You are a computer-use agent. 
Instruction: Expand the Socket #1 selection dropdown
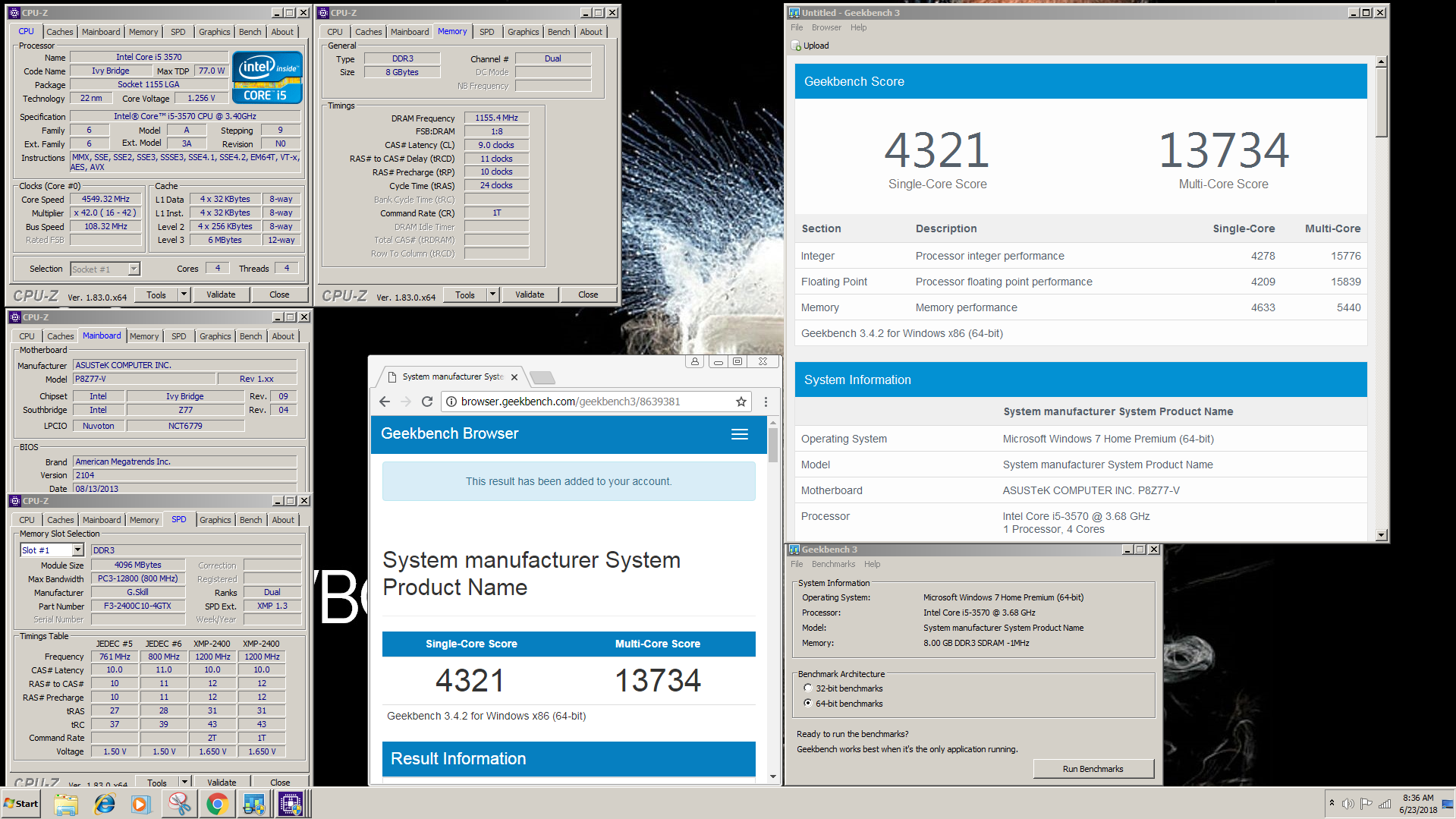(134, 269)
